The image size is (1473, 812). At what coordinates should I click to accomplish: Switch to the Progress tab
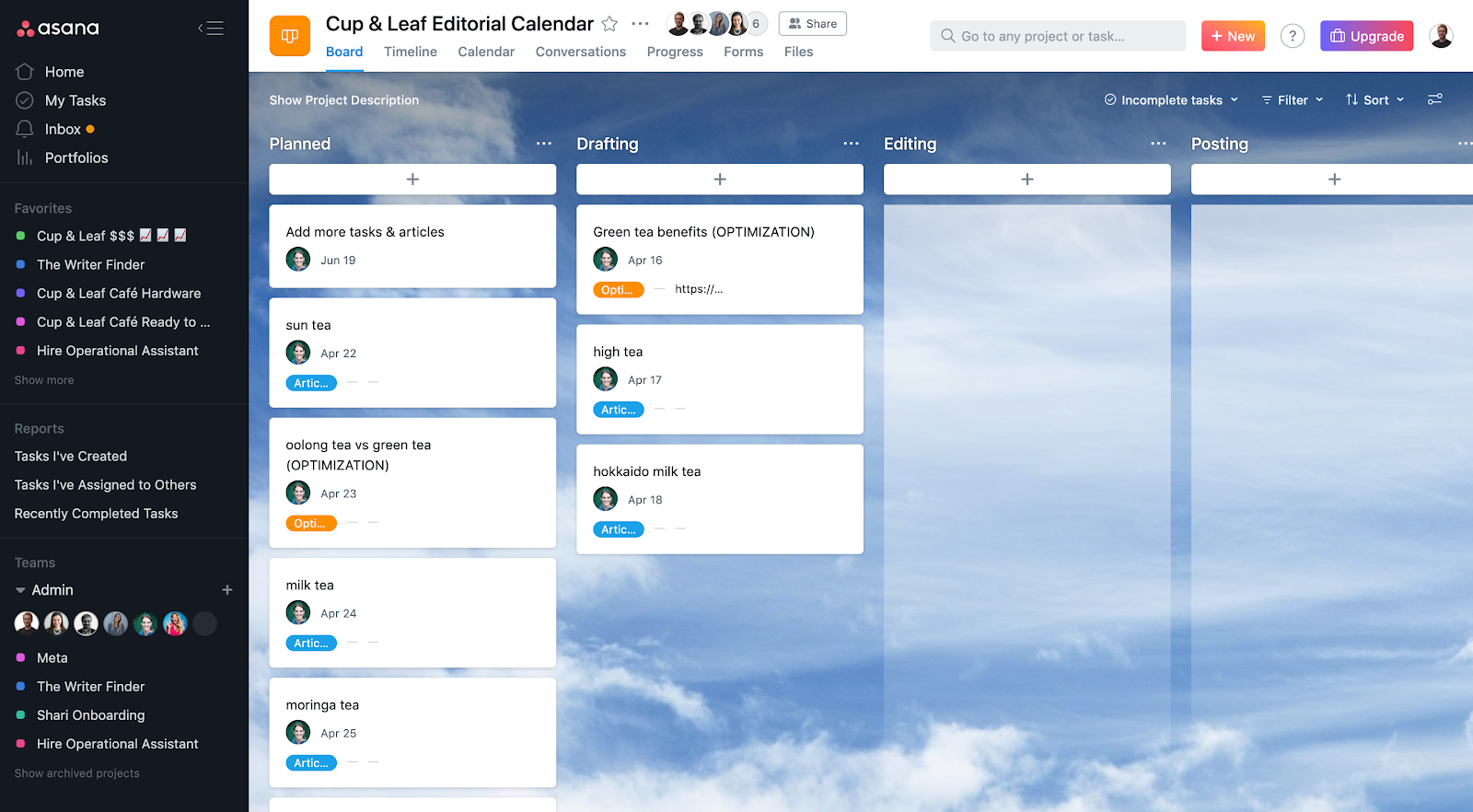point(675,52)
